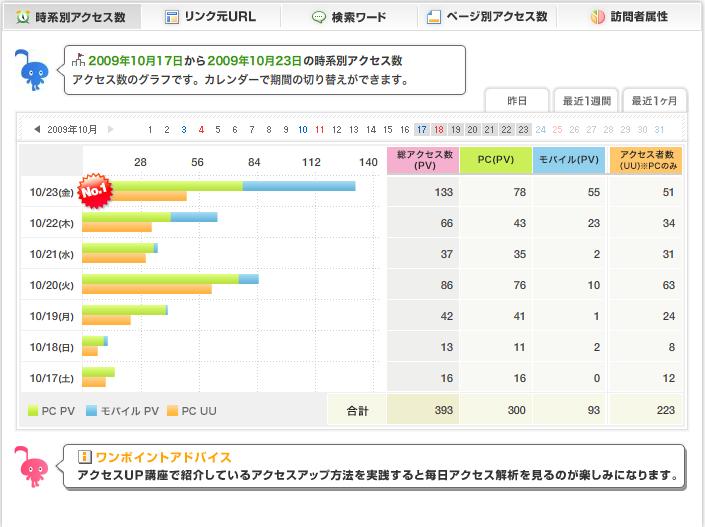Click the No.1 badge on 10/23
The height and width of the screenshot is (527, 705).
click(94, 191)
